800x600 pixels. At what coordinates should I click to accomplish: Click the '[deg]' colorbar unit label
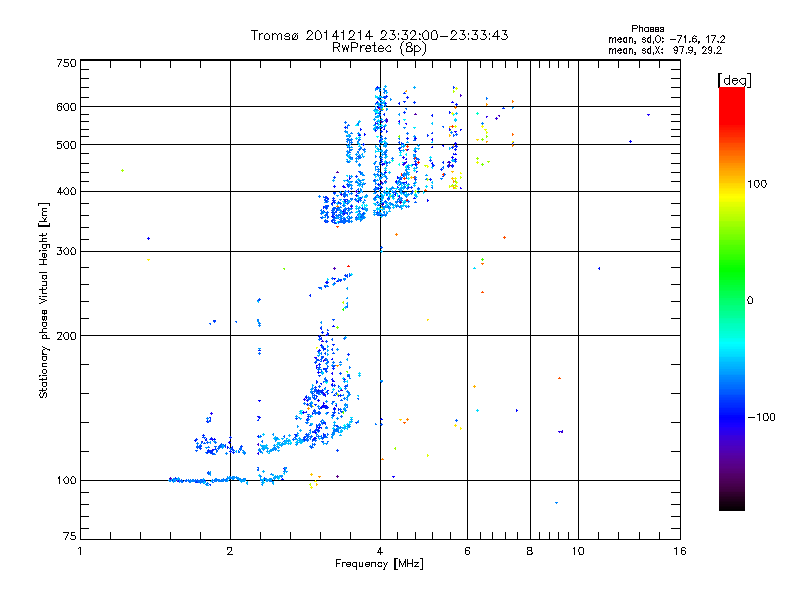click(734, 81)
